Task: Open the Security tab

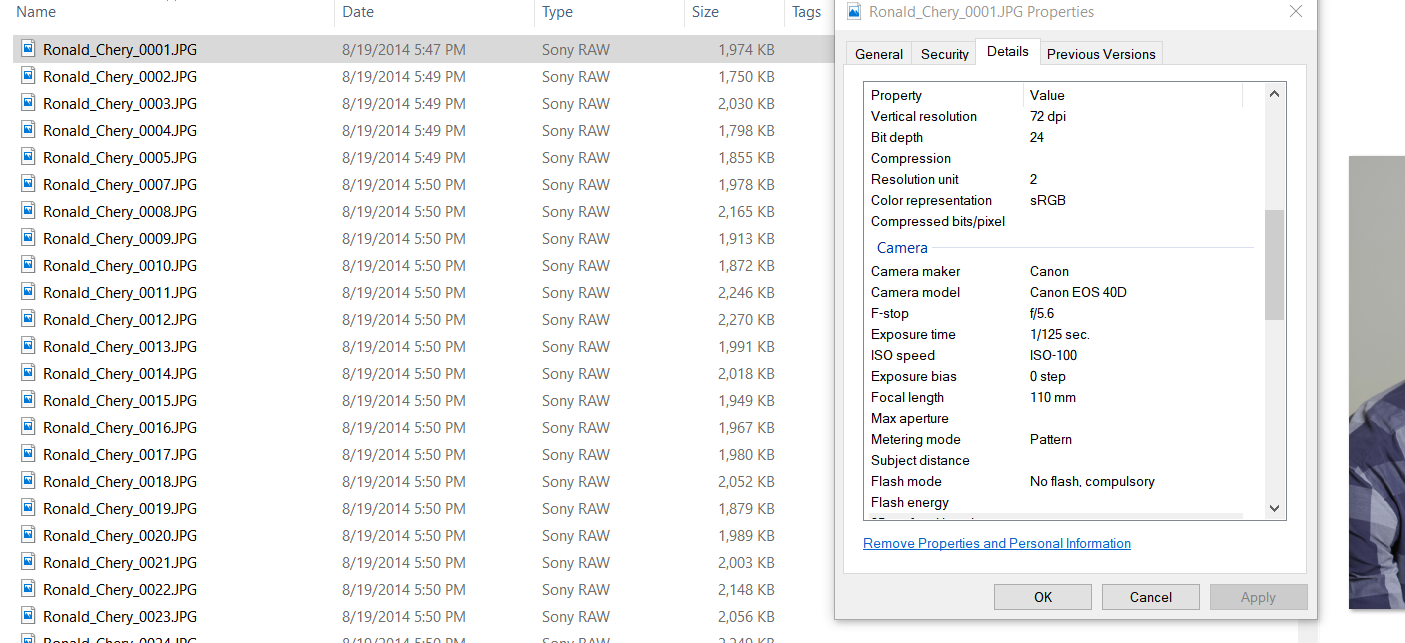Action: (x=943, y=53)
